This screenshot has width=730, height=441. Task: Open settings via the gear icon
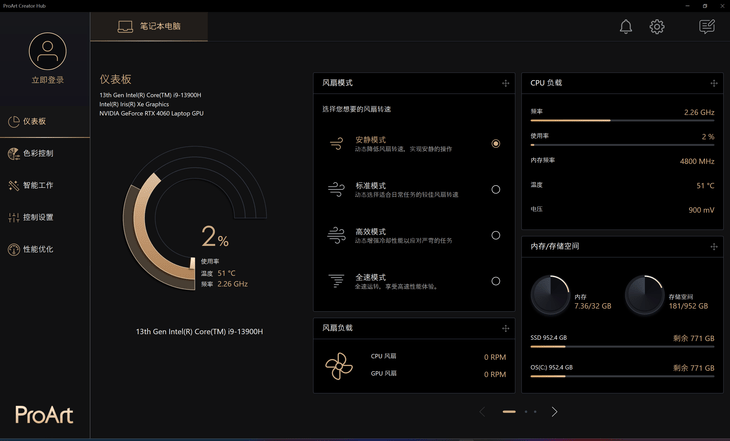[657, 27]
